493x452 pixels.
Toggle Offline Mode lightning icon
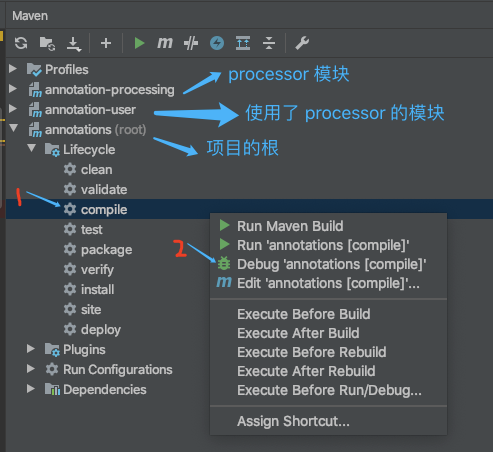(217, 43)
